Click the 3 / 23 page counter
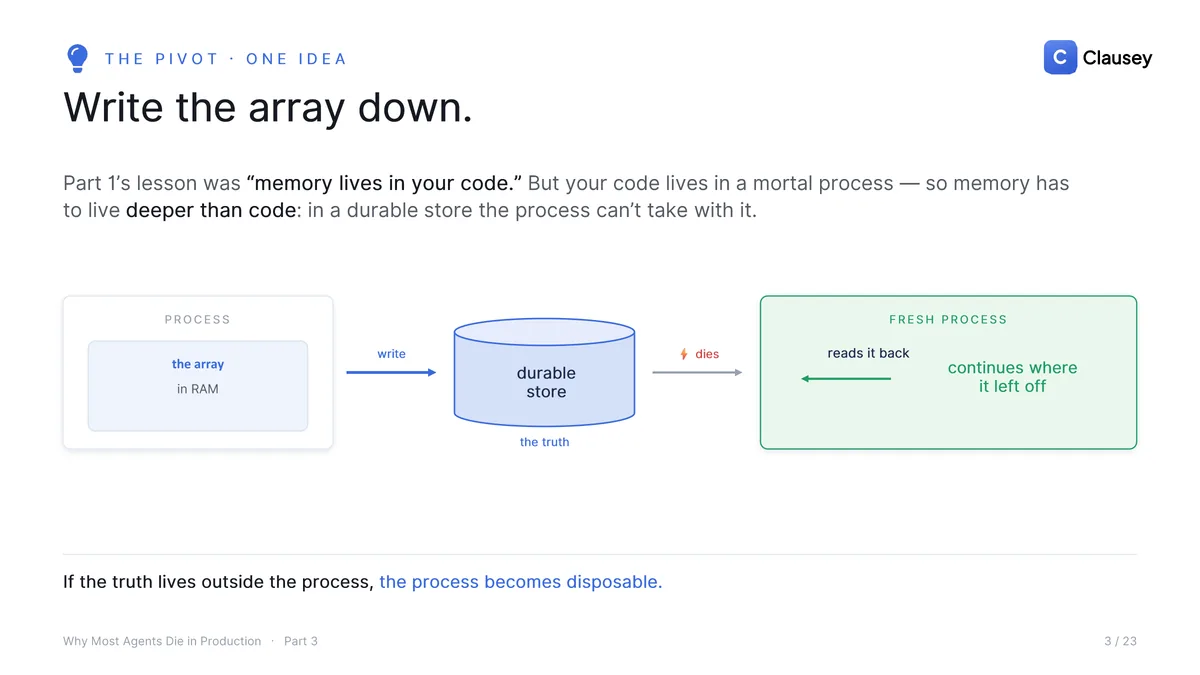Image resolution: width=1200 pixels, height=675 pixels. click(x=1120, y=641)
